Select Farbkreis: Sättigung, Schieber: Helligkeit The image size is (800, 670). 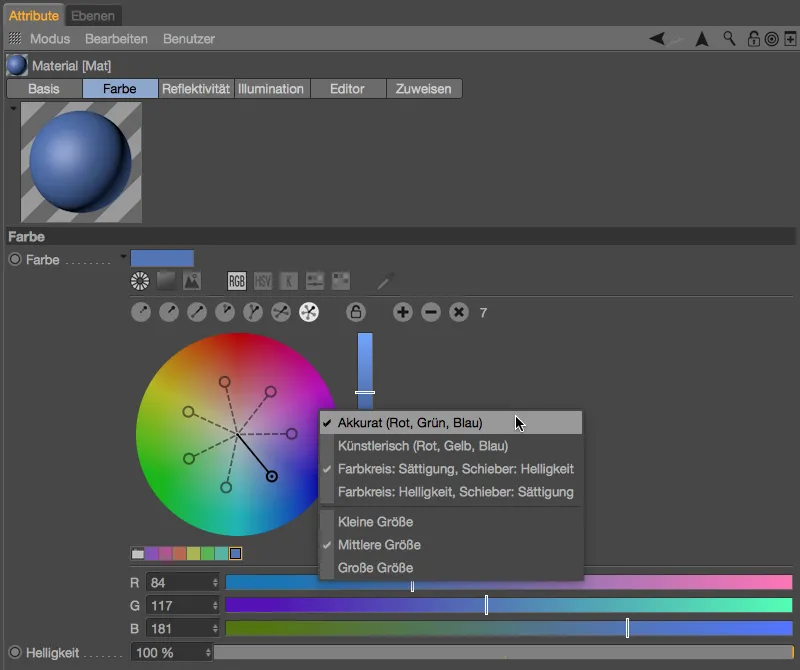pos(451,469)
